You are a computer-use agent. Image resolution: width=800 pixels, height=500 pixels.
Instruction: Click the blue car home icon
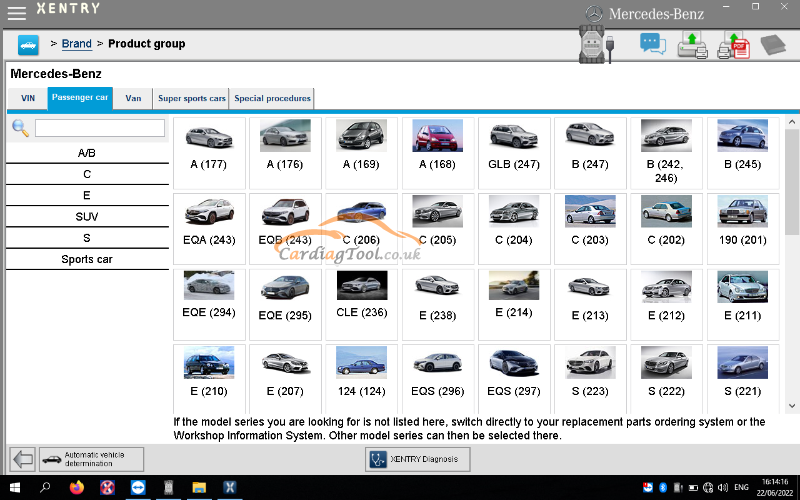[x=28, y=45]
